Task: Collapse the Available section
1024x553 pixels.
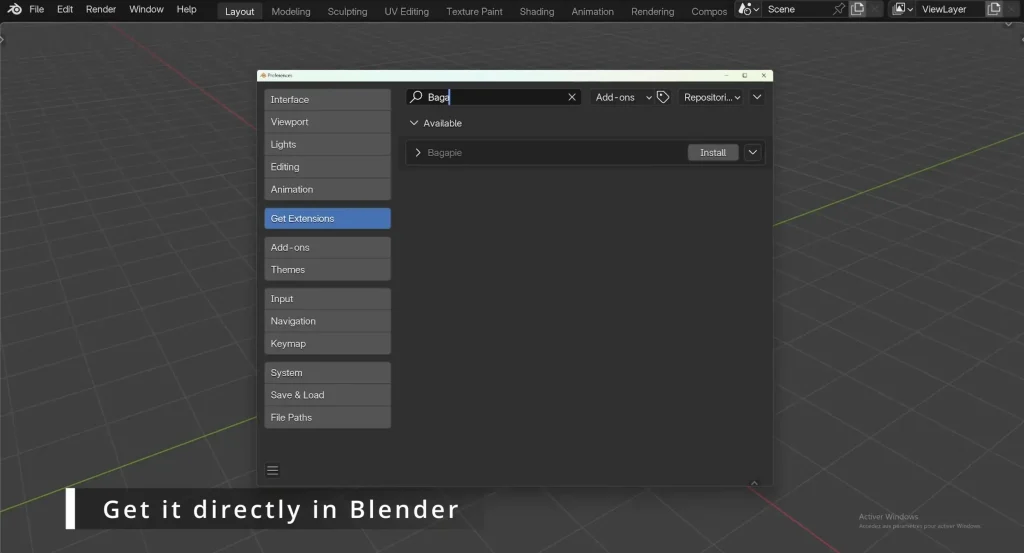Action: click(415, 123)
